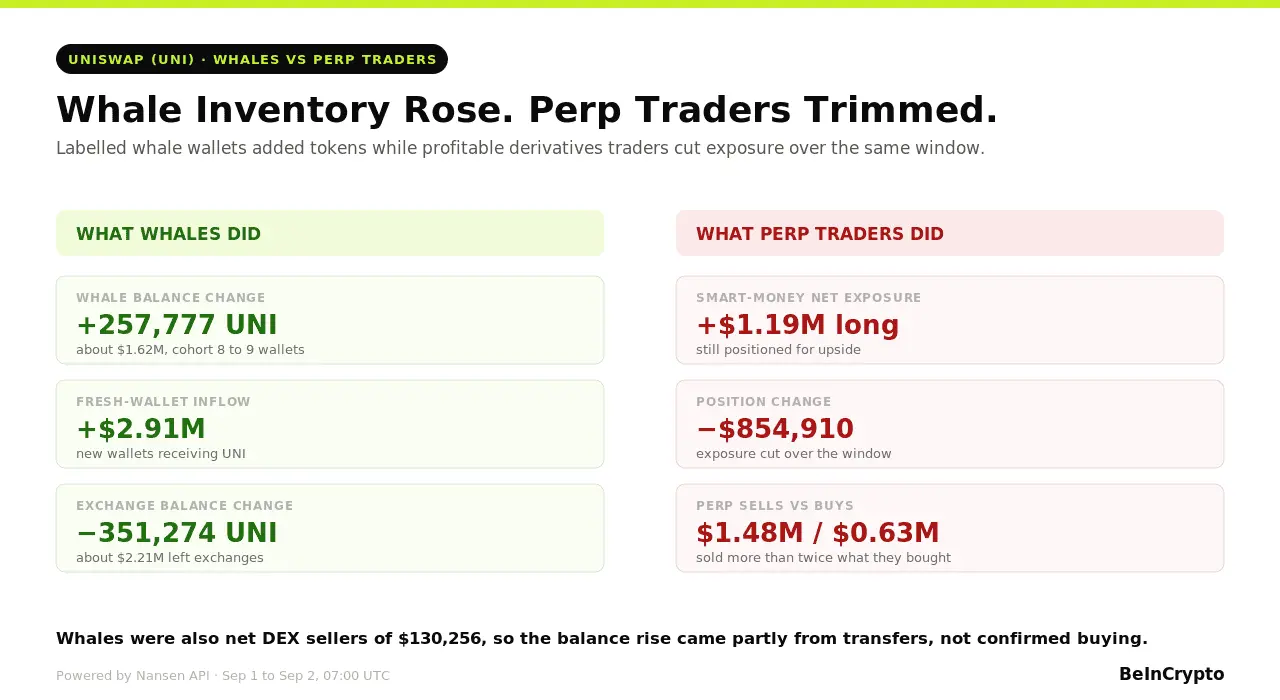Viewport: 1280px width, 700px height.
Task: Click the +$1.19M long value
Action: point(798,325)
